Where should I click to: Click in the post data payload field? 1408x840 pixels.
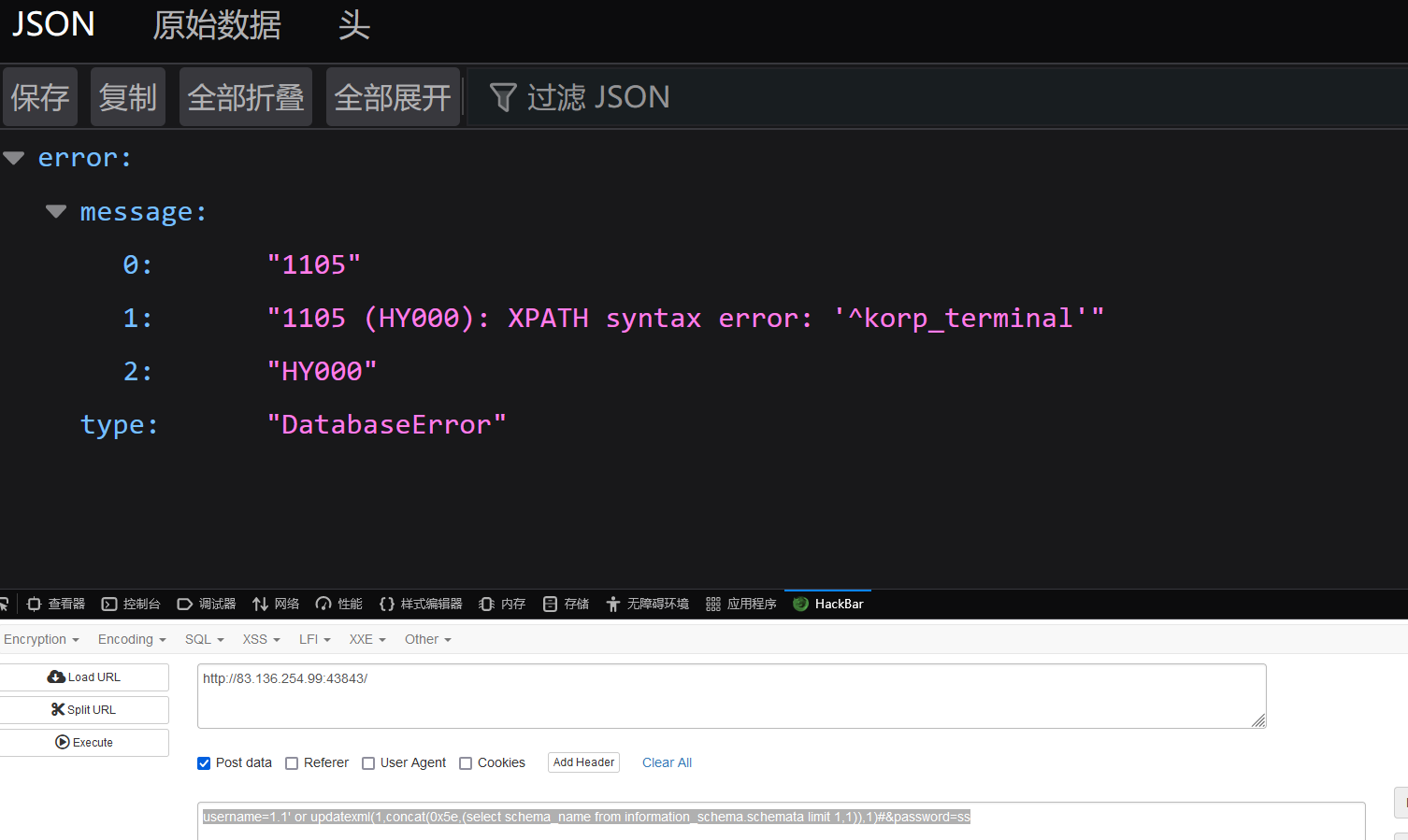(x=781, y=820)
